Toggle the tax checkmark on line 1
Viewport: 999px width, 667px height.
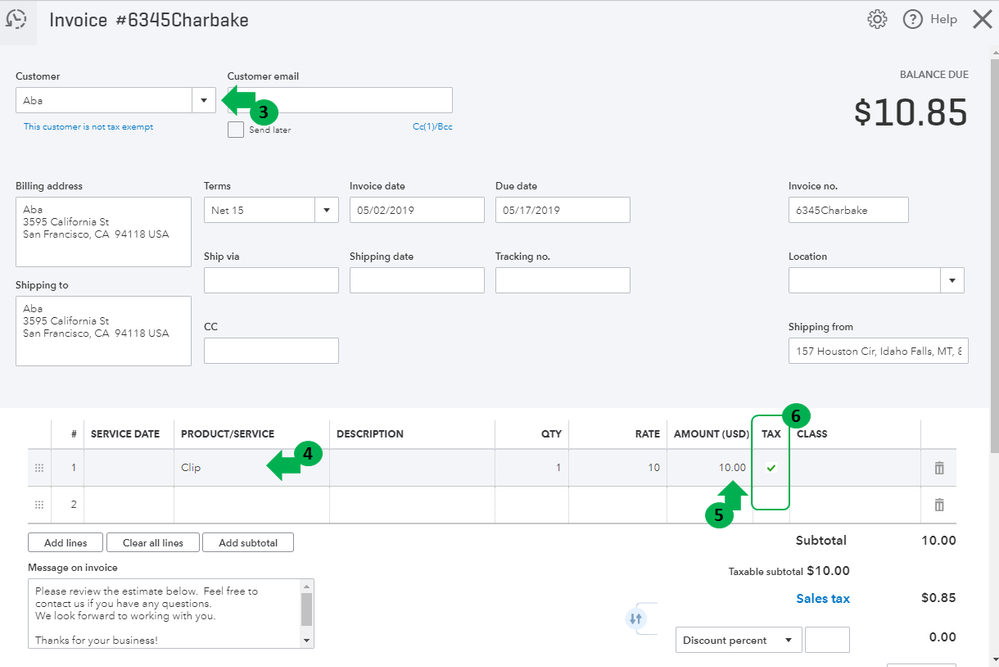771,468
